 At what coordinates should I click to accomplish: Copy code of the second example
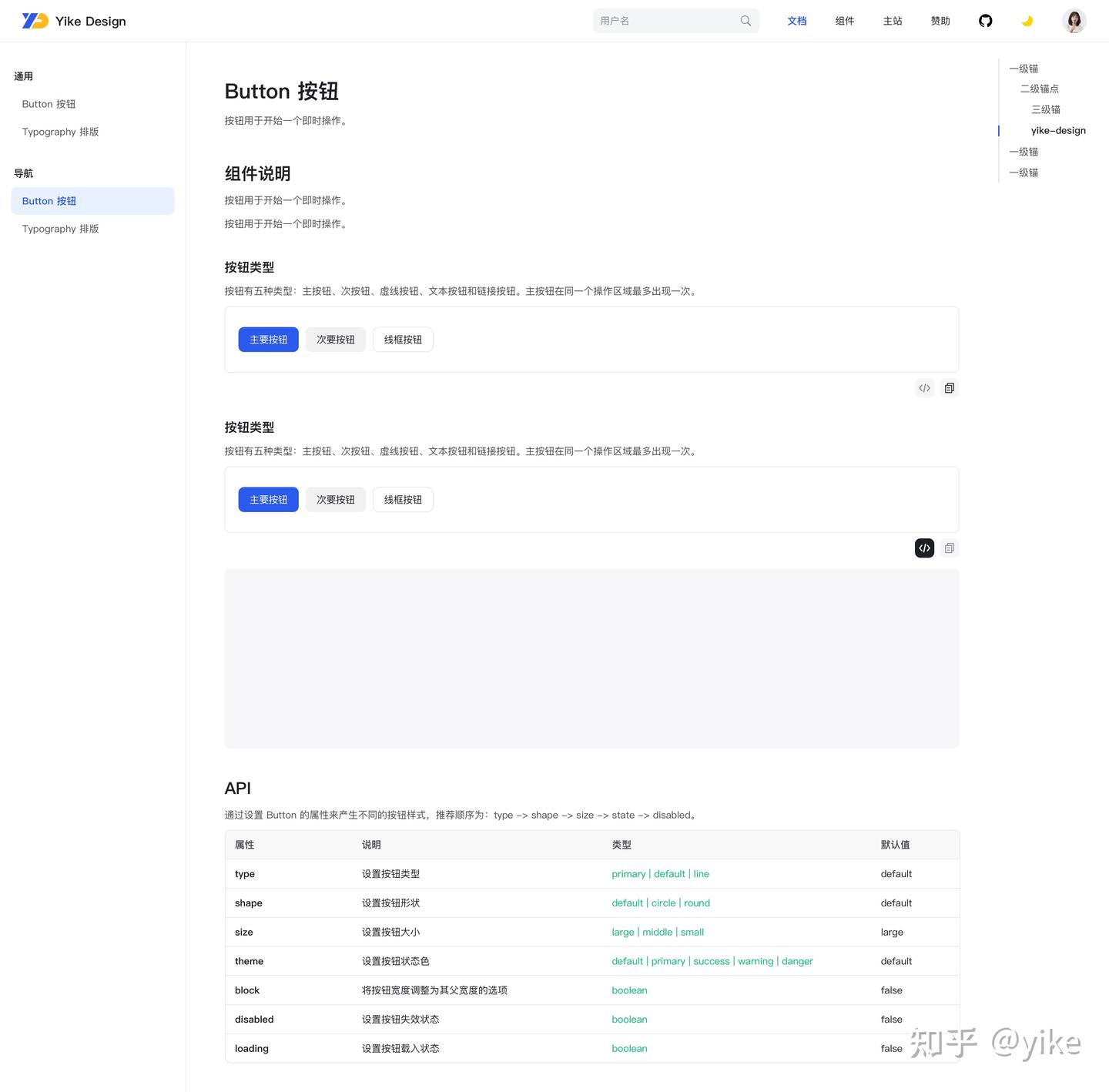click(949, 548)
